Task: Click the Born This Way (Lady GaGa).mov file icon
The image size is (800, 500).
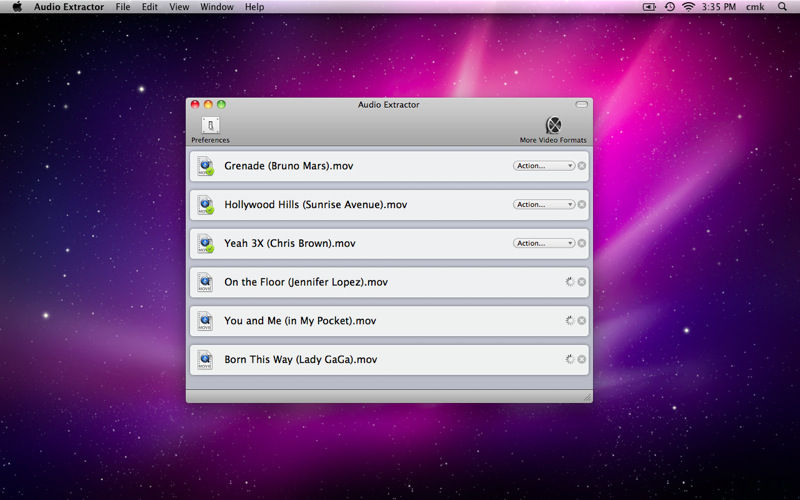Action: 205,360
